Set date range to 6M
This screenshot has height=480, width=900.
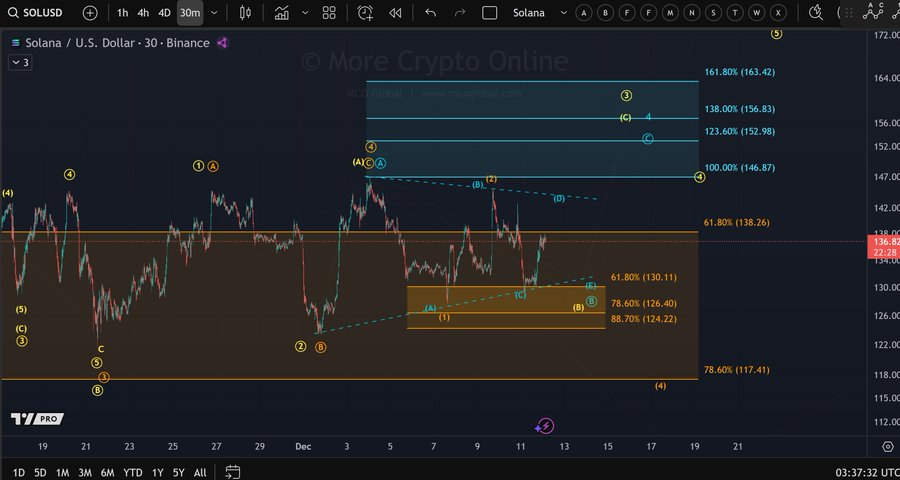[107, 472]
